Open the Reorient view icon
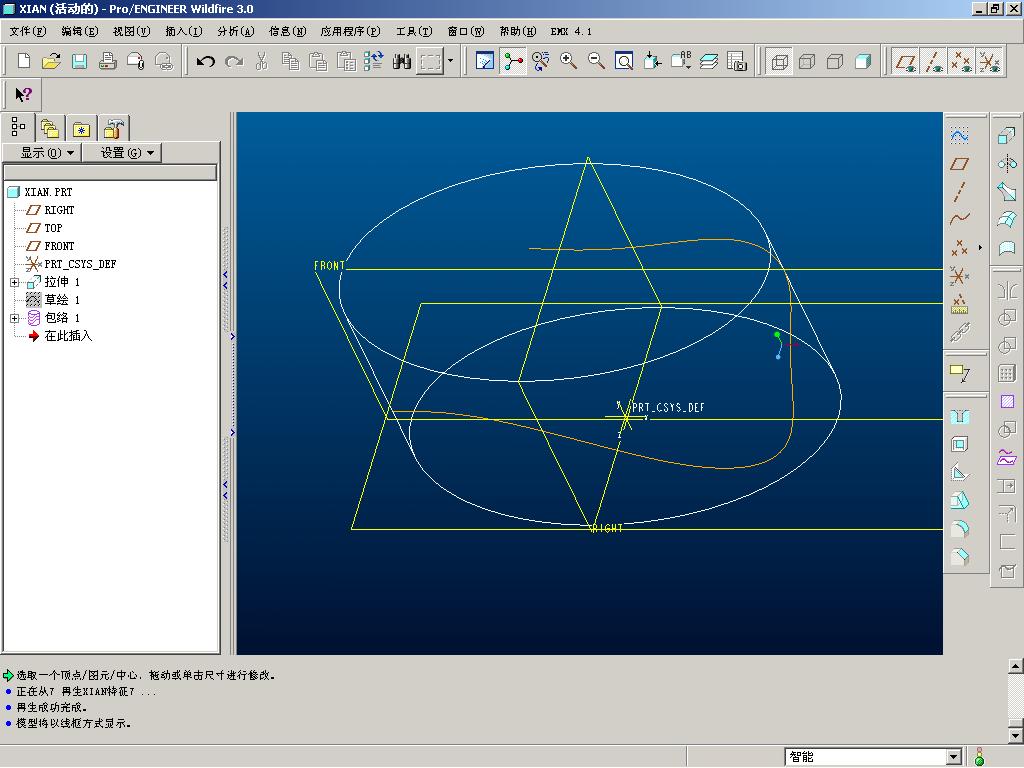The image size is (1024, 768). pos(652,61)
